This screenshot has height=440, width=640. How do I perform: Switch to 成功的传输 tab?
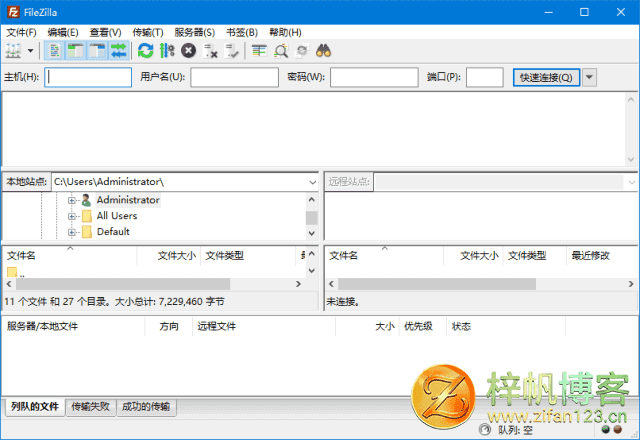pos(146,407)
